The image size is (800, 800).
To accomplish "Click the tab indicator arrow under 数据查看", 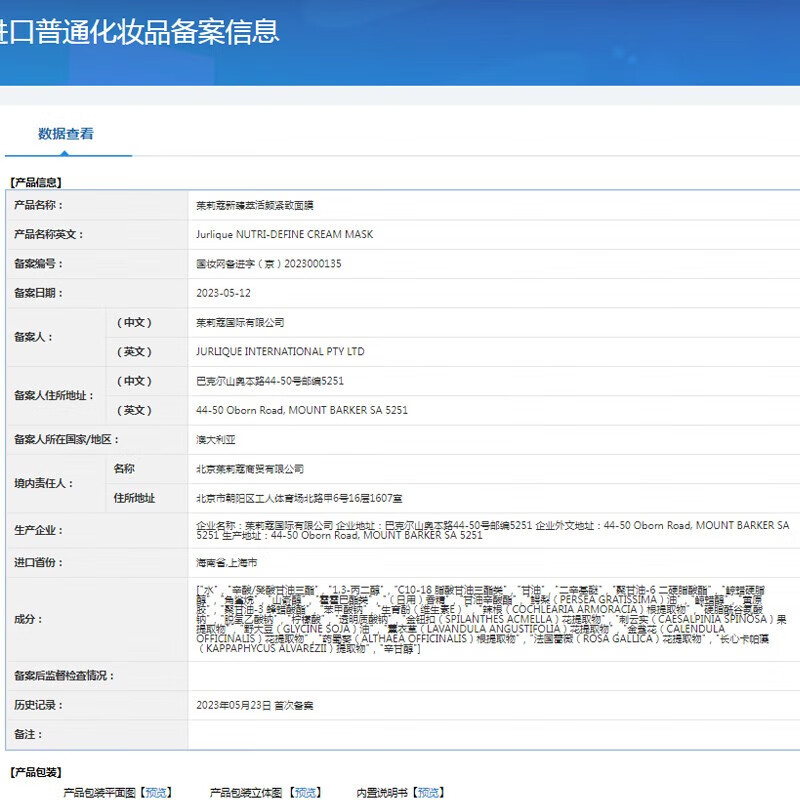I will (x=66, y=153).
